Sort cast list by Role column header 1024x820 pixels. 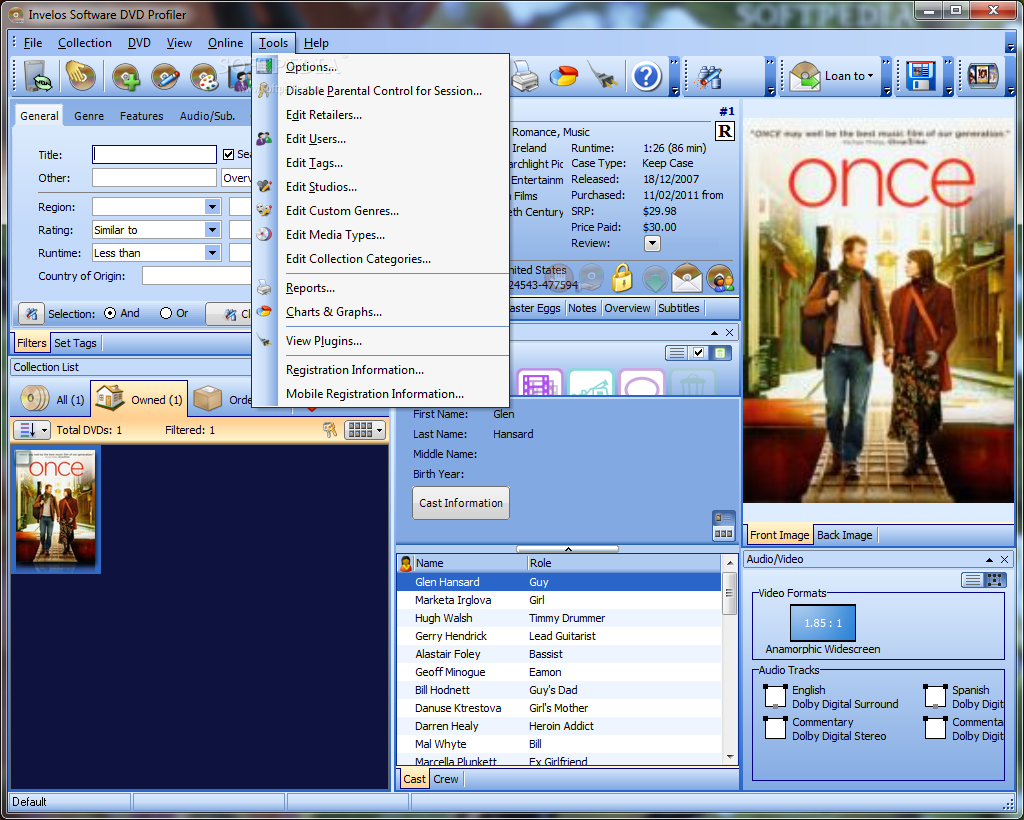coord(624,563)
